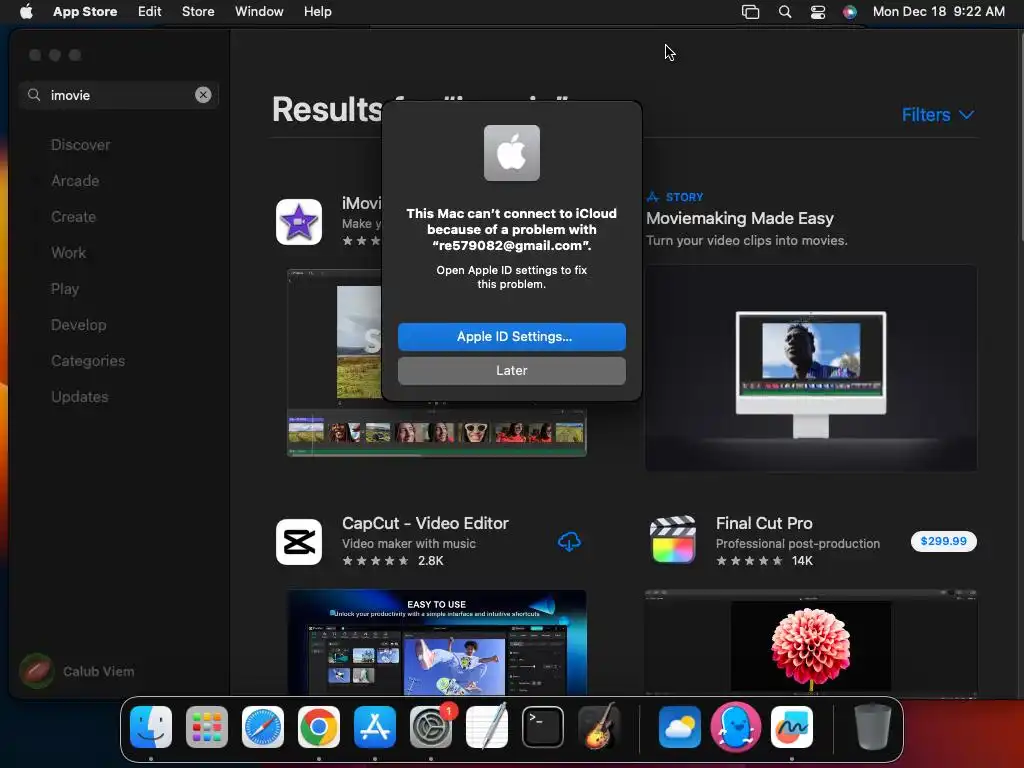1024x768 pixels.
Task: Open the iMac story thumbnail
Action: pos(811,368)
